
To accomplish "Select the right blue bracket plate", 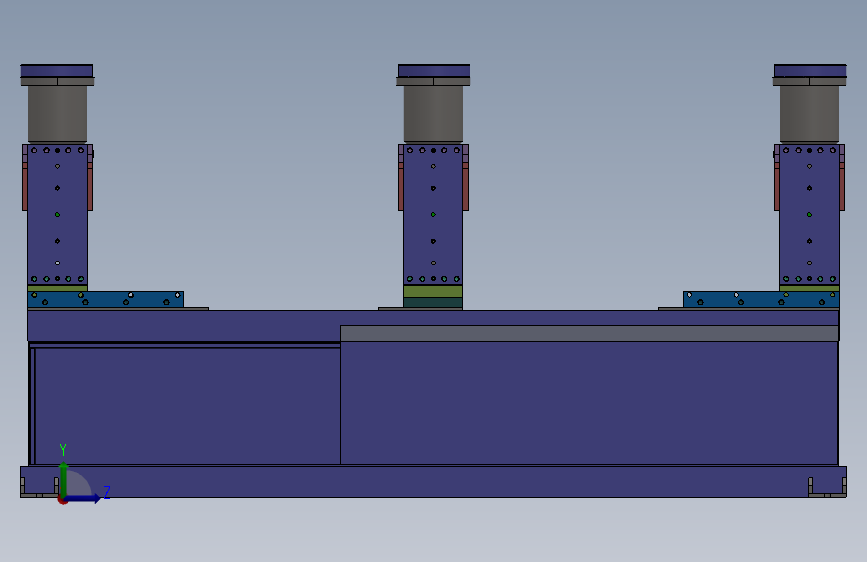I will pos(761,299).
